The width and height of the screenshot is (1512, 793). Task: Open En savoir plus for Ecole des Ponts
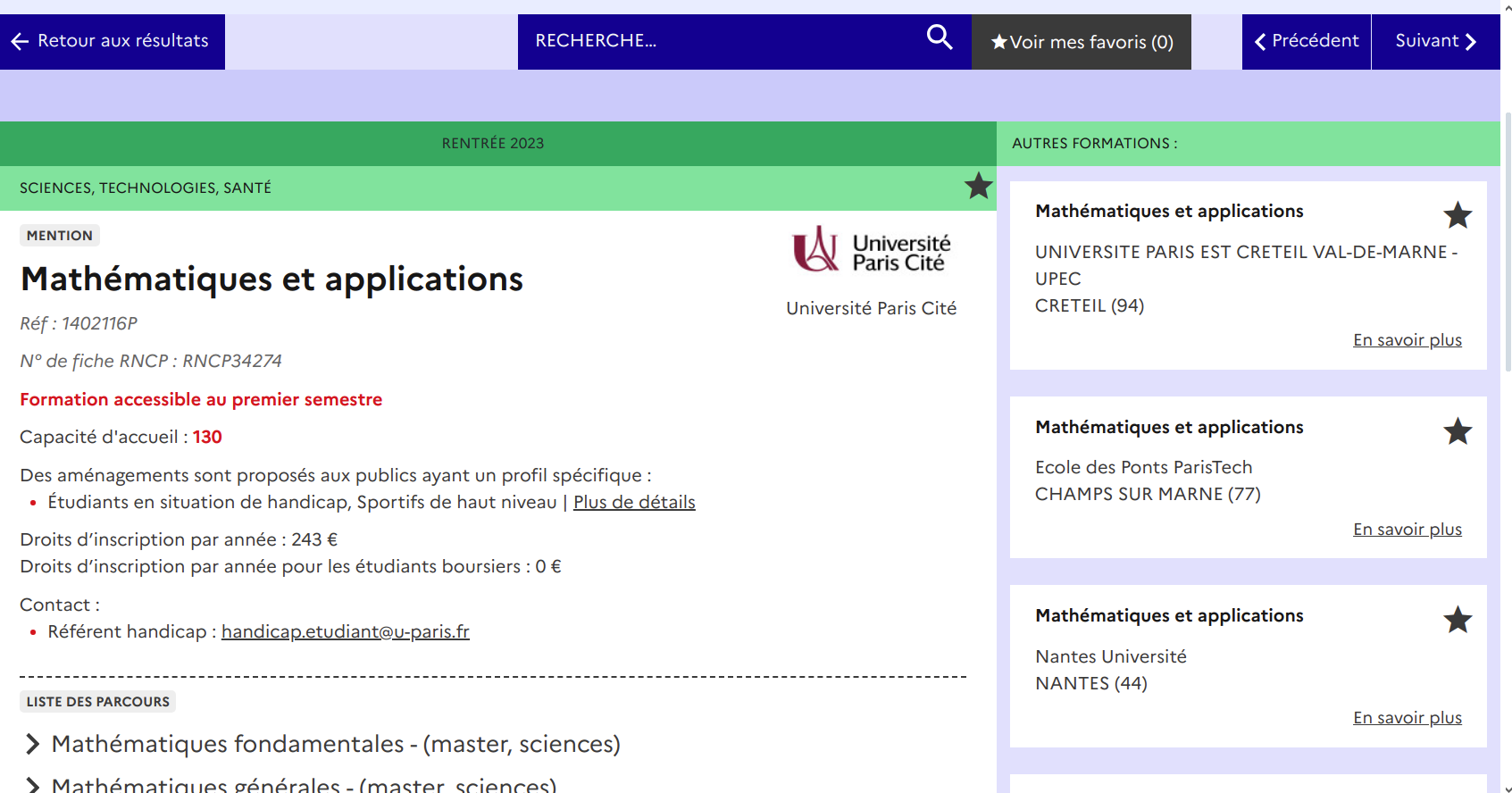pyautogui.click(x=1408, y=530)
